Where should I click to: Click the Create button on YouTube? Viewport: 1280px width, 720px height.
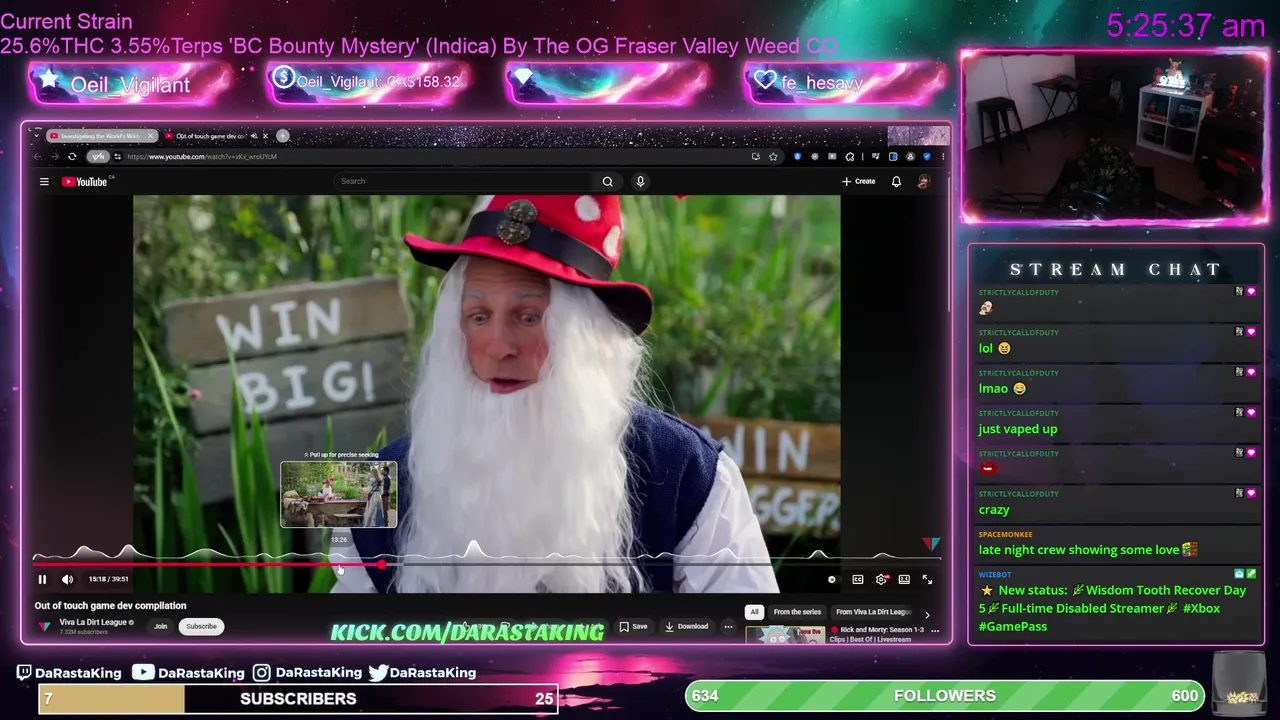click(x=859, y=181)
